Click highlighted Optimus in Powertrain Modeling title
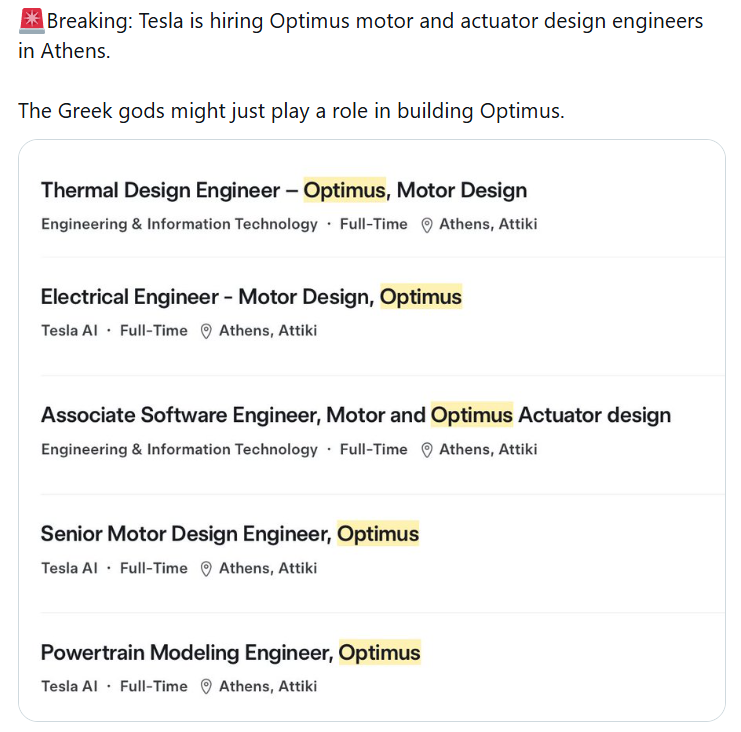 point(380,653)
